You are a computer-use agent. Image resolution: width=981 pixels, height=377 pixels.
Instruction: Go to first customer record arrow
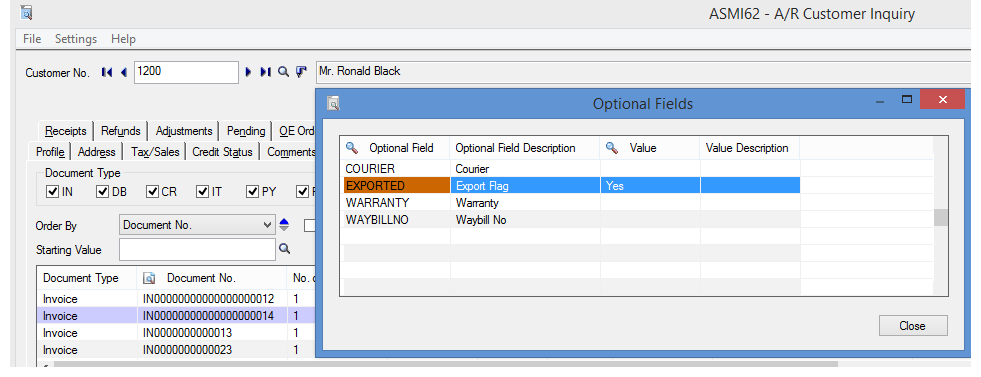point(107,73)
